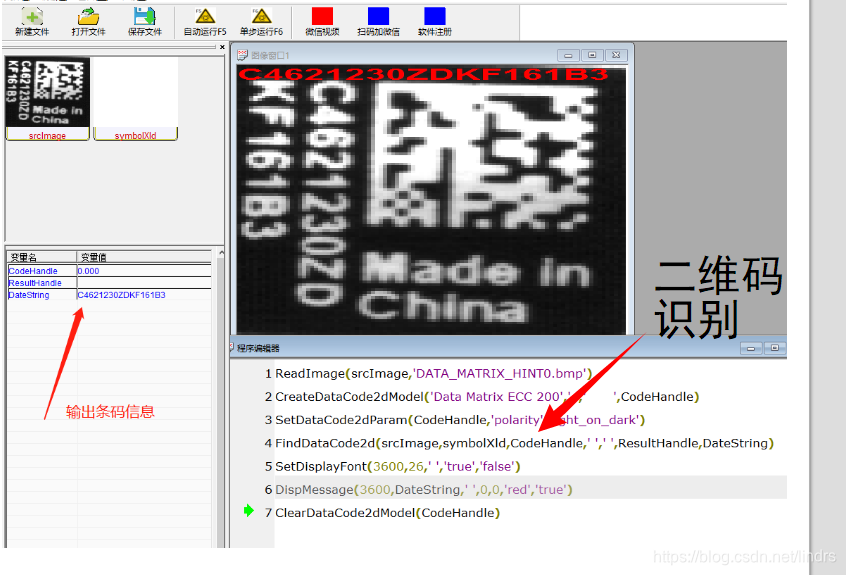Maximize the 图像窗口1 image window
This screenshot has width=846, height=575.
592,55
